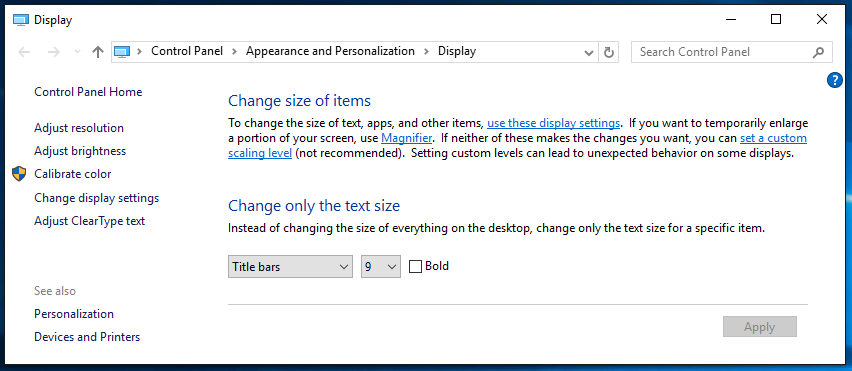Open Personalization under See also

74,313
